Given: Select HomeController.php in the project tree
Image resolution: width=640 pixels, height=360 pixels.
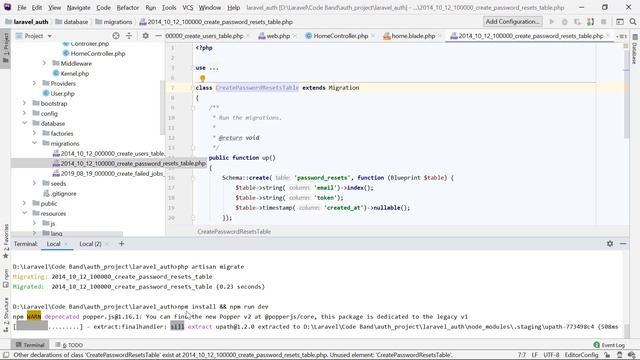Looking at the screenshot, I should pos(98,53).
